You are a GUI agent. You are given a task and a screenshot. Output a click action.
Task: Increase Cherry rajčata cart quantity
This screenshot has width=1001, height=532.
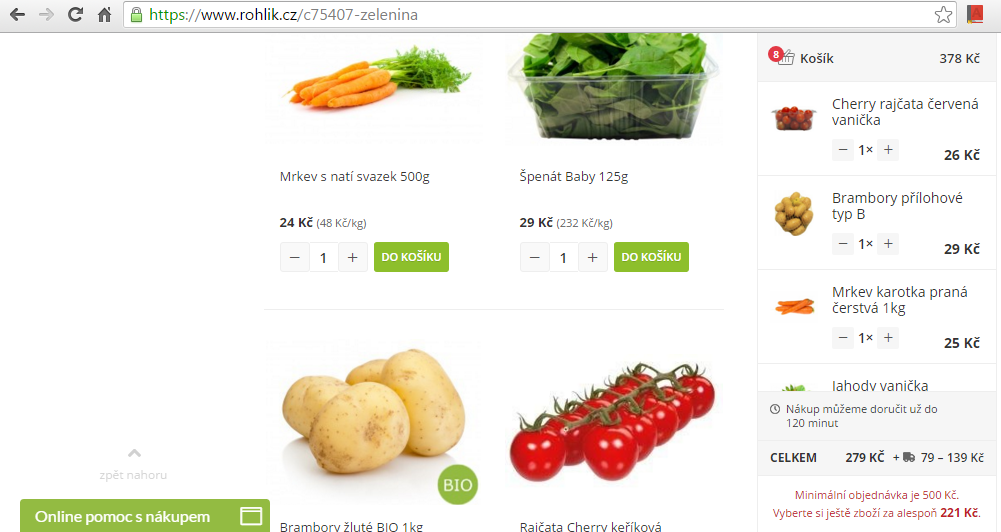click(x=888, y=150)
